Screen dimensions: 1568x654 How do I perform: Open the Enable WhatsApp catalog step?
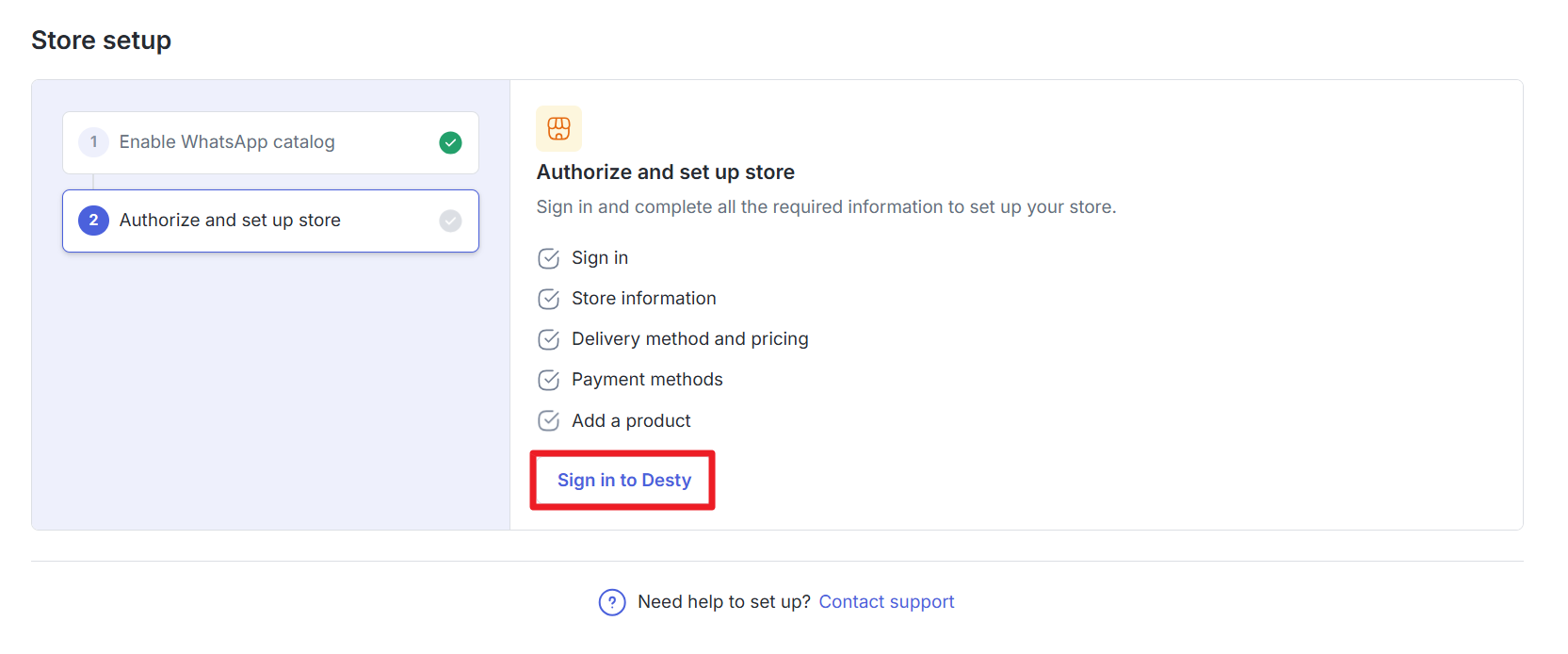270,142
